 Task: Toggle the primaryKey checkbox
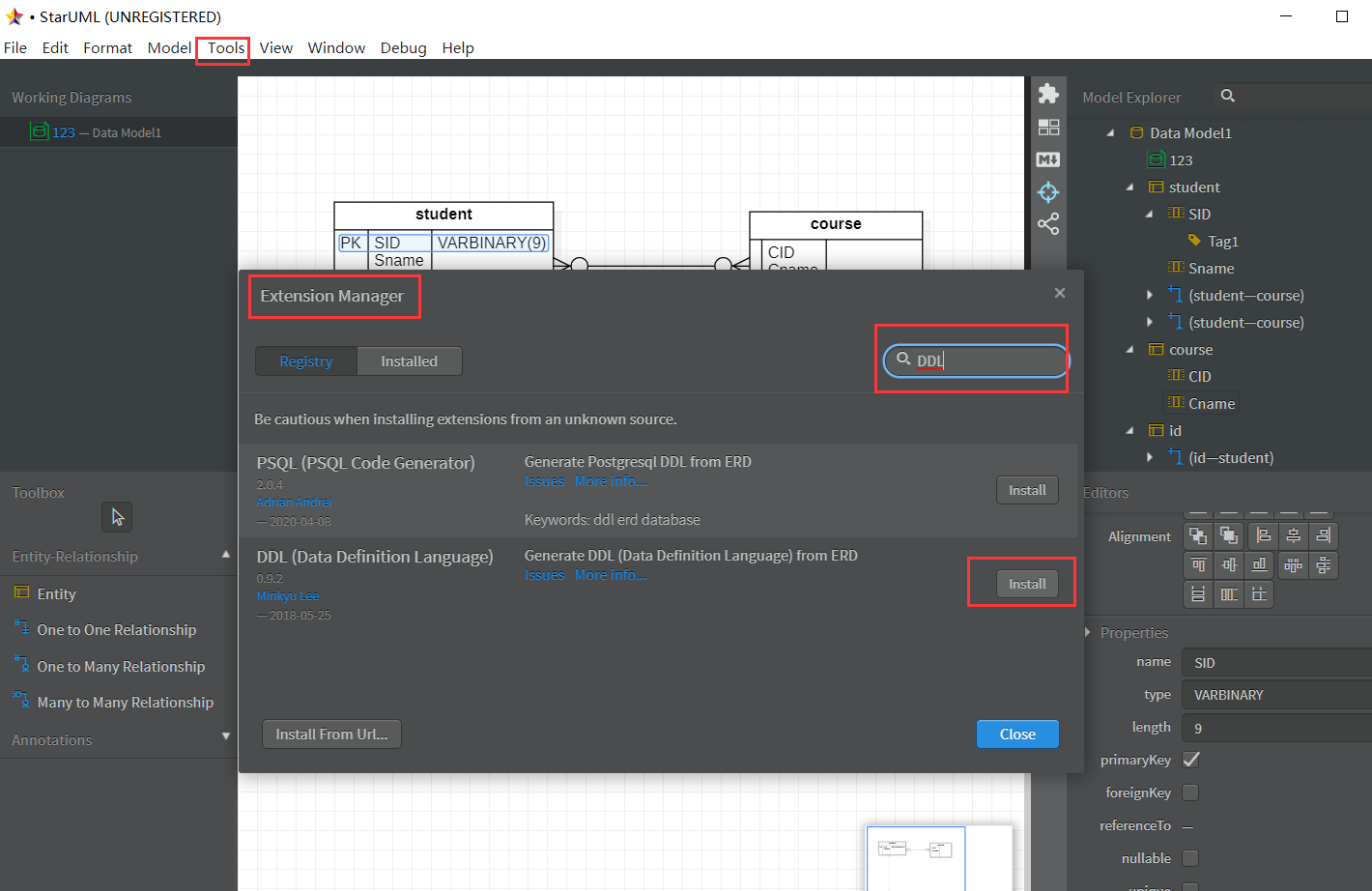(1191, 760)
